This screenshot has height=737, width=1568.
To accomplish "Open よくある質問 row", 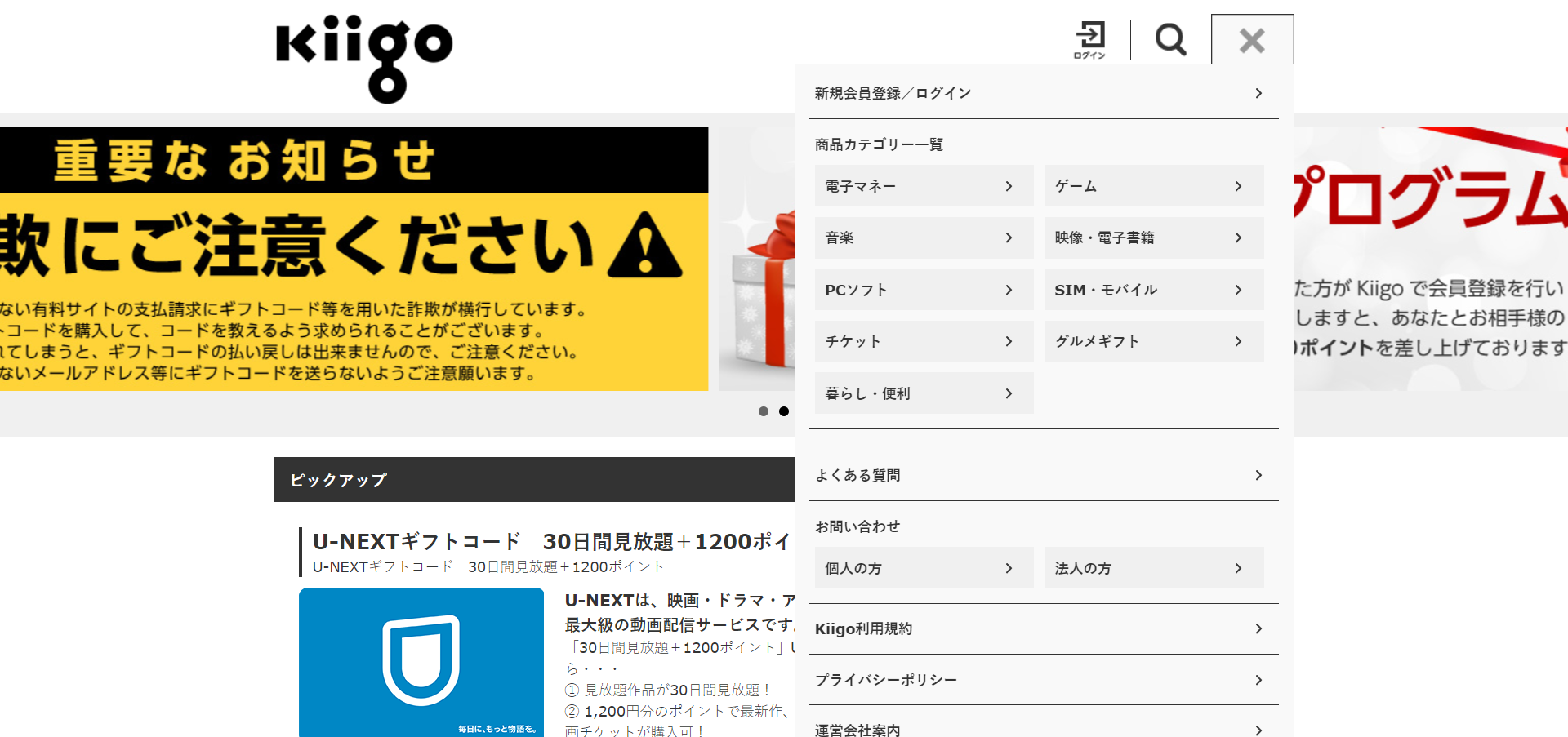I will click(1044, 475).
